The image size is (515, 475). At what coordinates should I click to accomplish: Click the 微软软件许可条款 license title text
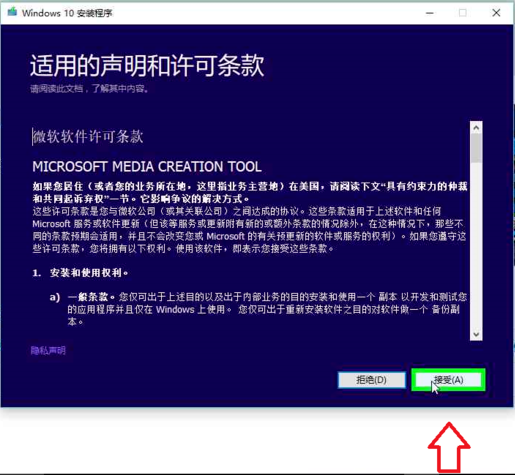pyautogui.click(x=88, y=137)
